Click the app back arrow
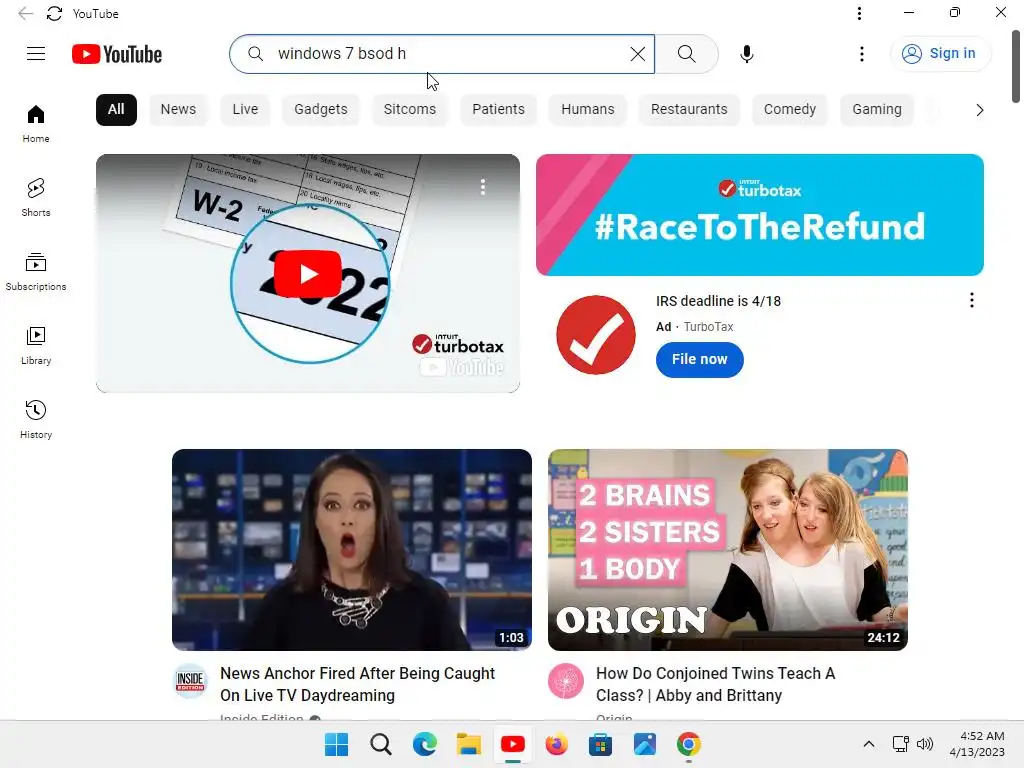 pos(25,14)
